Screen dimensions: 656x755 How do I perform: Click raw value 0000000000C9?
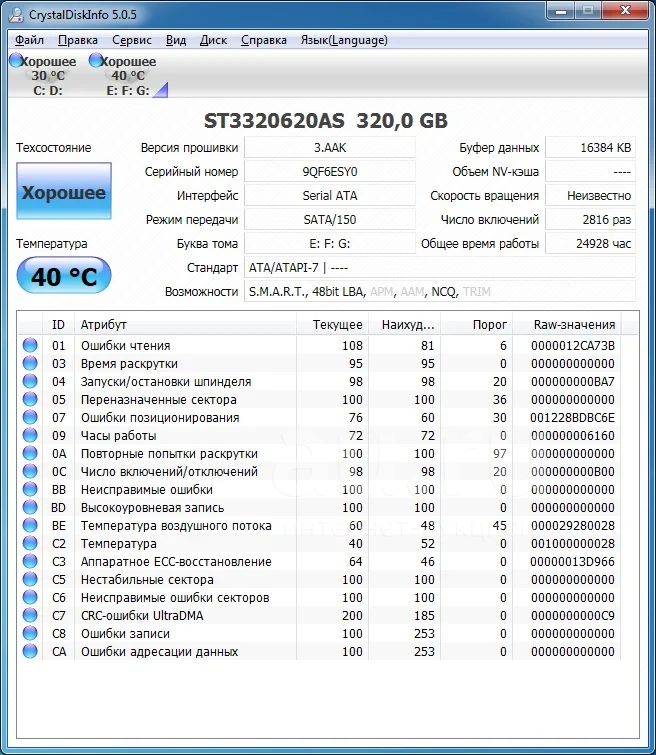(573, 615)
